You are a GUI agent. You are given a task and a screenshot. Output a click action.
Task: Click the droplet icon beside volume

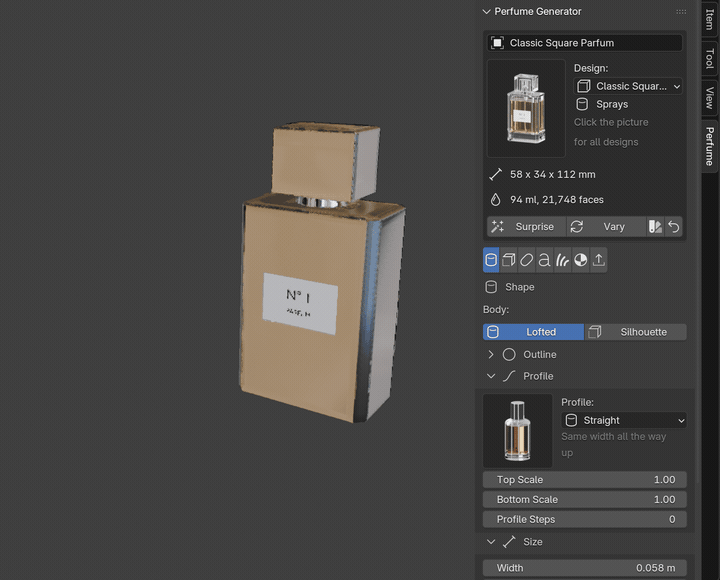[495, 200]
